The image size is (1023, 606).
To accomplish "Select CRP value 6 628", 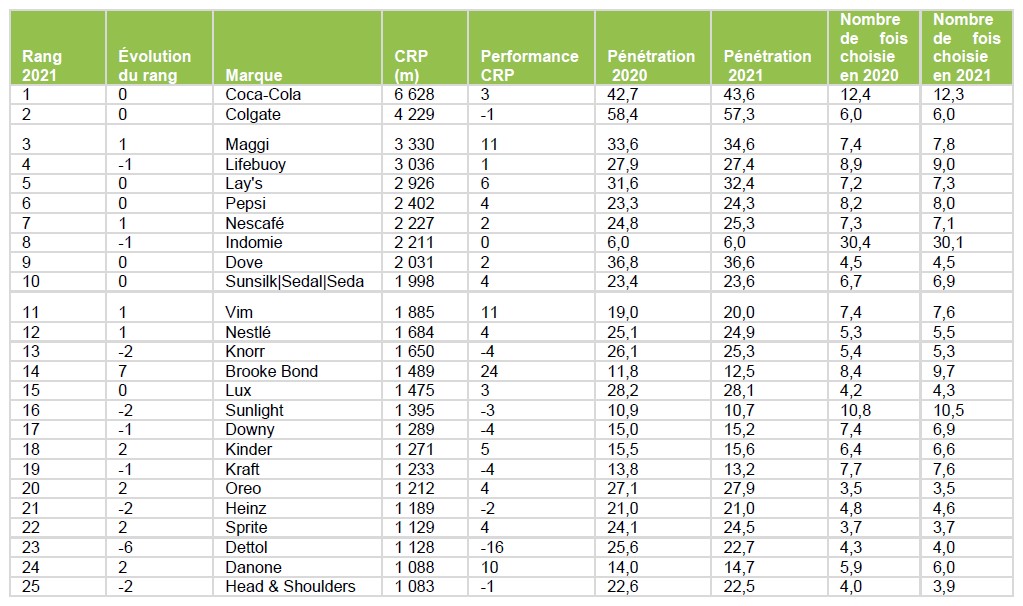I will click(415, 95).
